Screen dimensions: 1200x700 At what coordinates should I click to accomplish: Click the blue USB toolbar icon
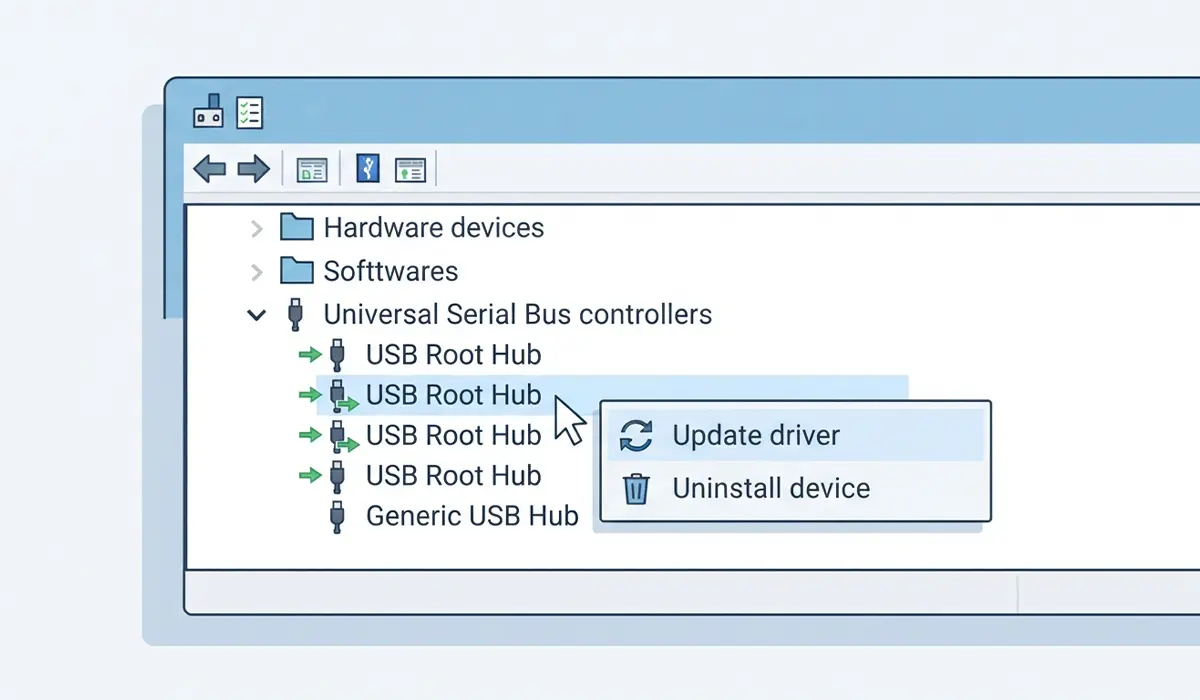pyautogui.click(x=368, y=168)
